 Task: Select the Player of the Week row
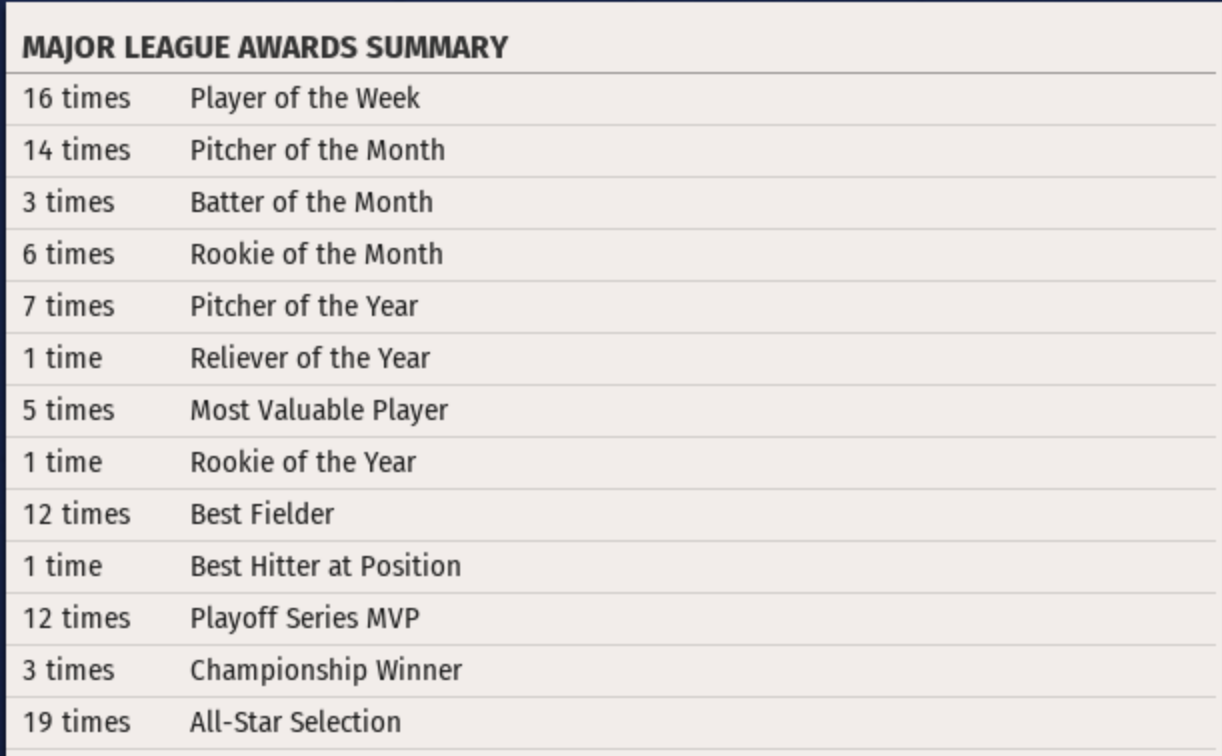click(305, 98)
